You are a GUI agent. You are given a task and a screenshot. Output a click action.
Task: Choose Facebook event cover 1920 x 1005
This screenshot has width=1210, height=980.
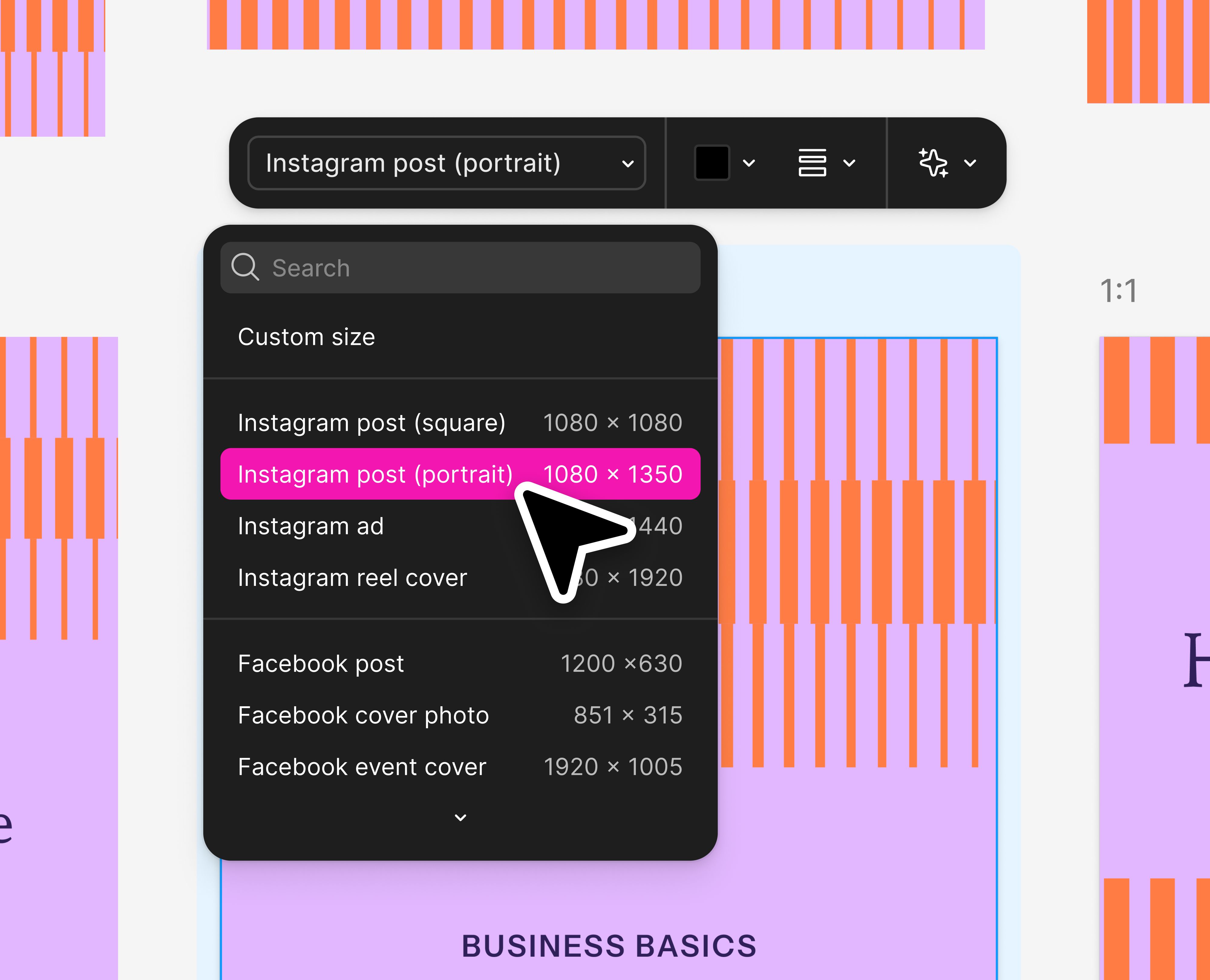tap(362, 767)
